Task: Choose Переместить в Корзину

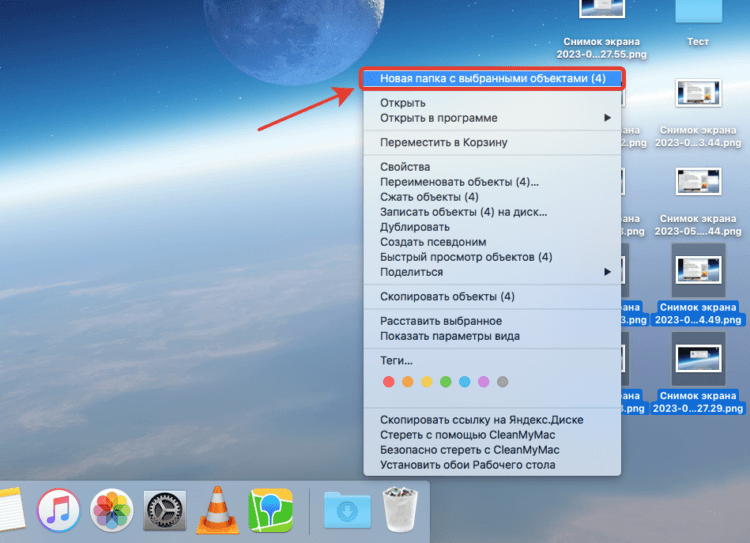Action: pos(493,142)
